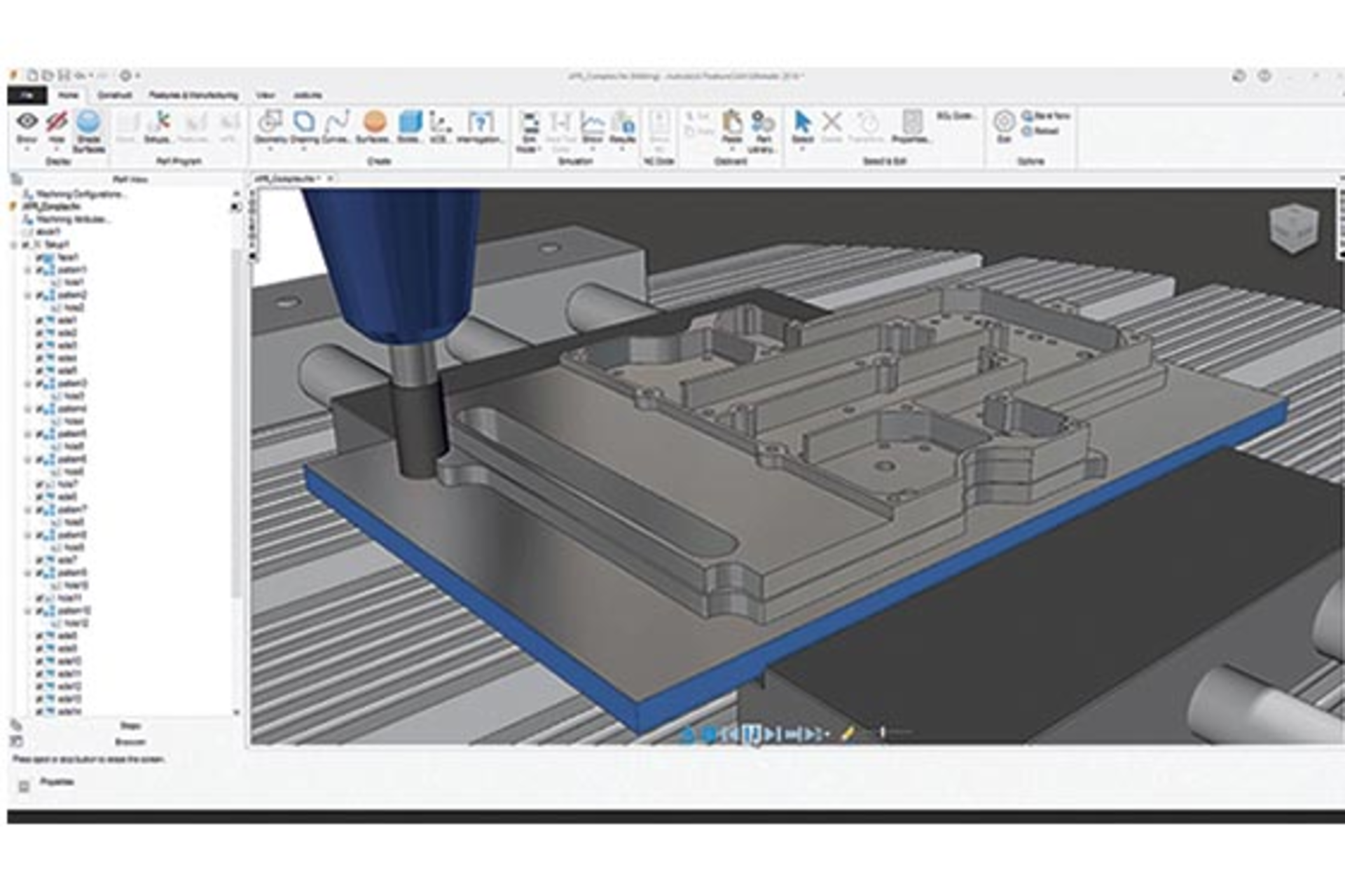Screen dimensions: 1345x896
Task: Open the Machining Configurations link
Action: 82,194
